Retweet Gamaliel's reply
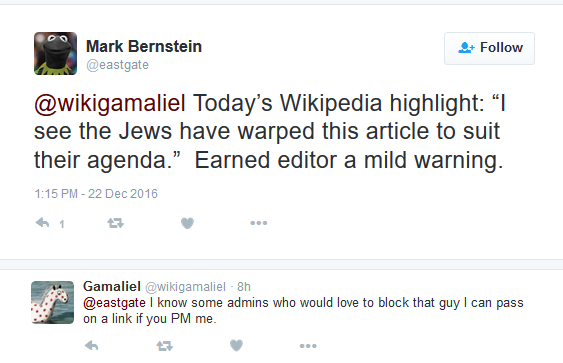563x363 pixels. tap(165, 346)
